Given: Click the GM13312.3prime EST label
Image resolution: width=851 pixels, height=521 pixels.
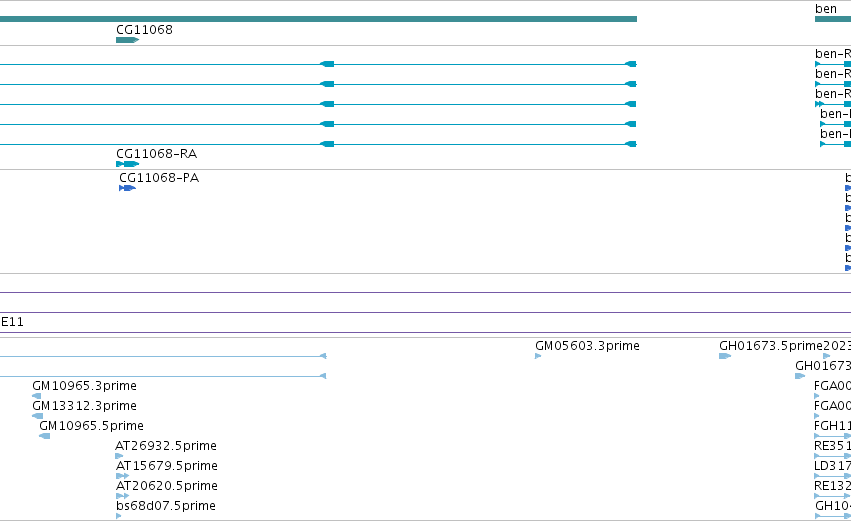Looking at the screenshot, I should pyautogui.click(x=84, y=406).
